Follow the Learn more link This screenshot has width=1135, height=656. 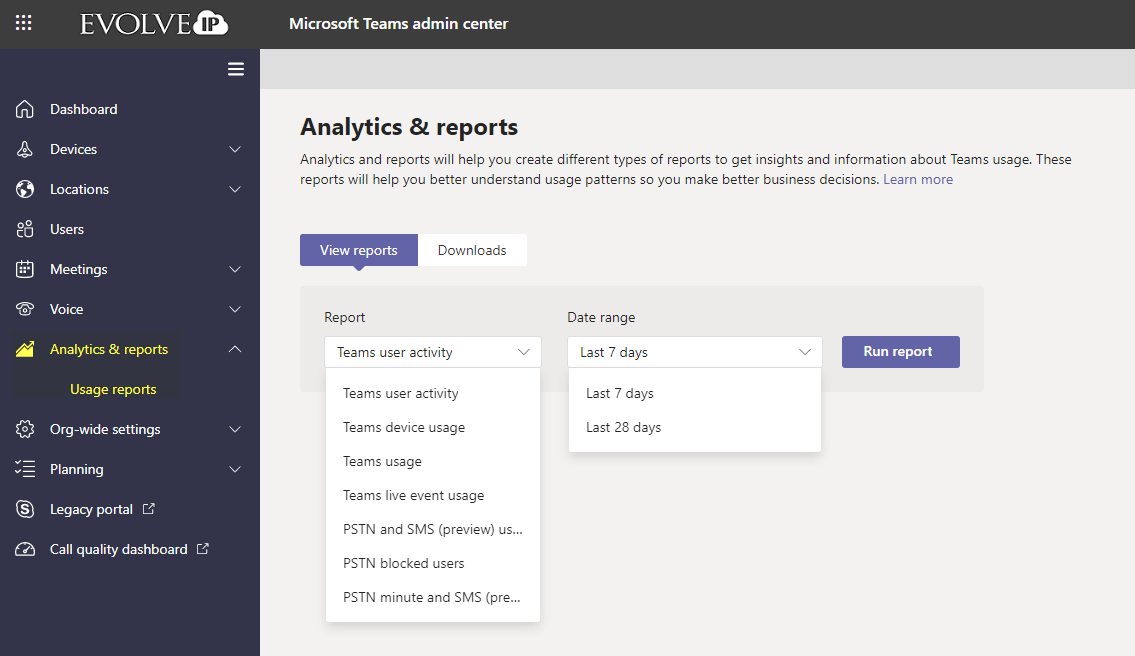click(917, 180)
